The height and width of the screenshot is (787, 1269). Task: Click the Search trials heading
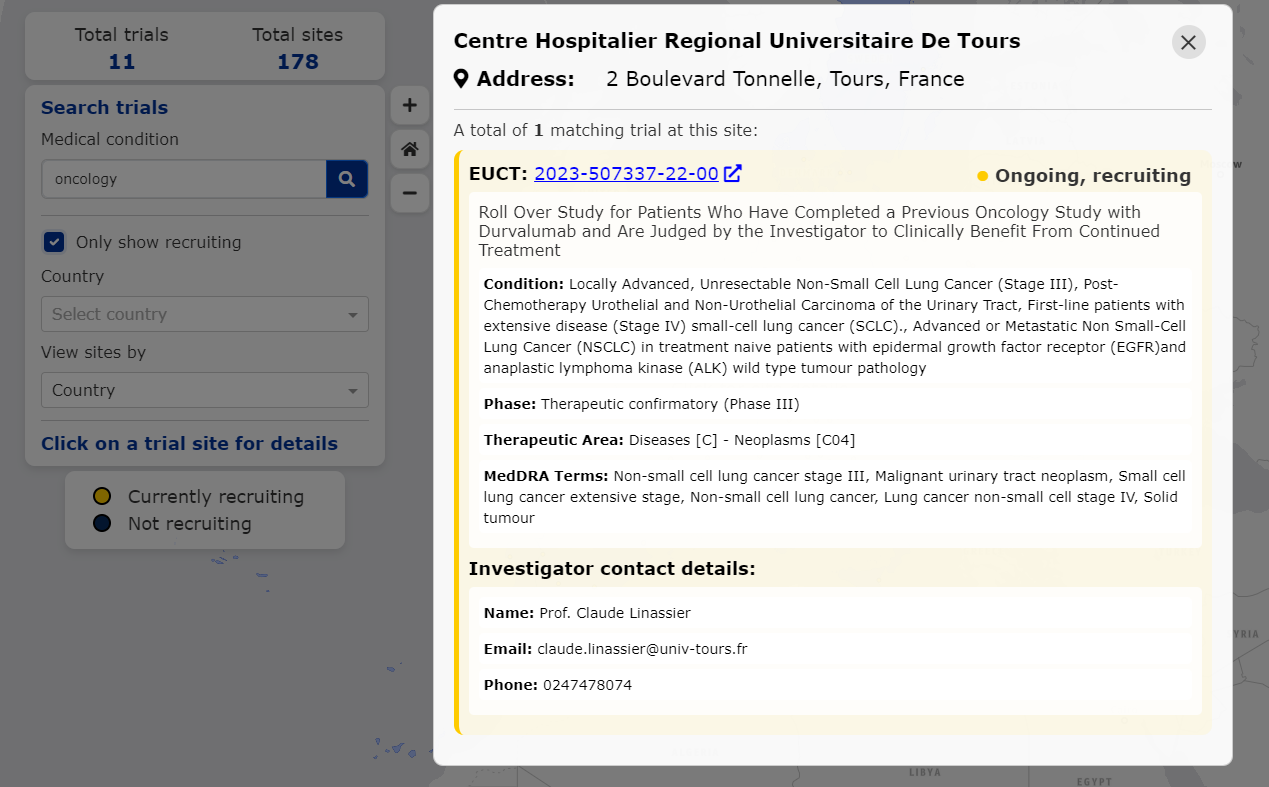tap(104, 108)
